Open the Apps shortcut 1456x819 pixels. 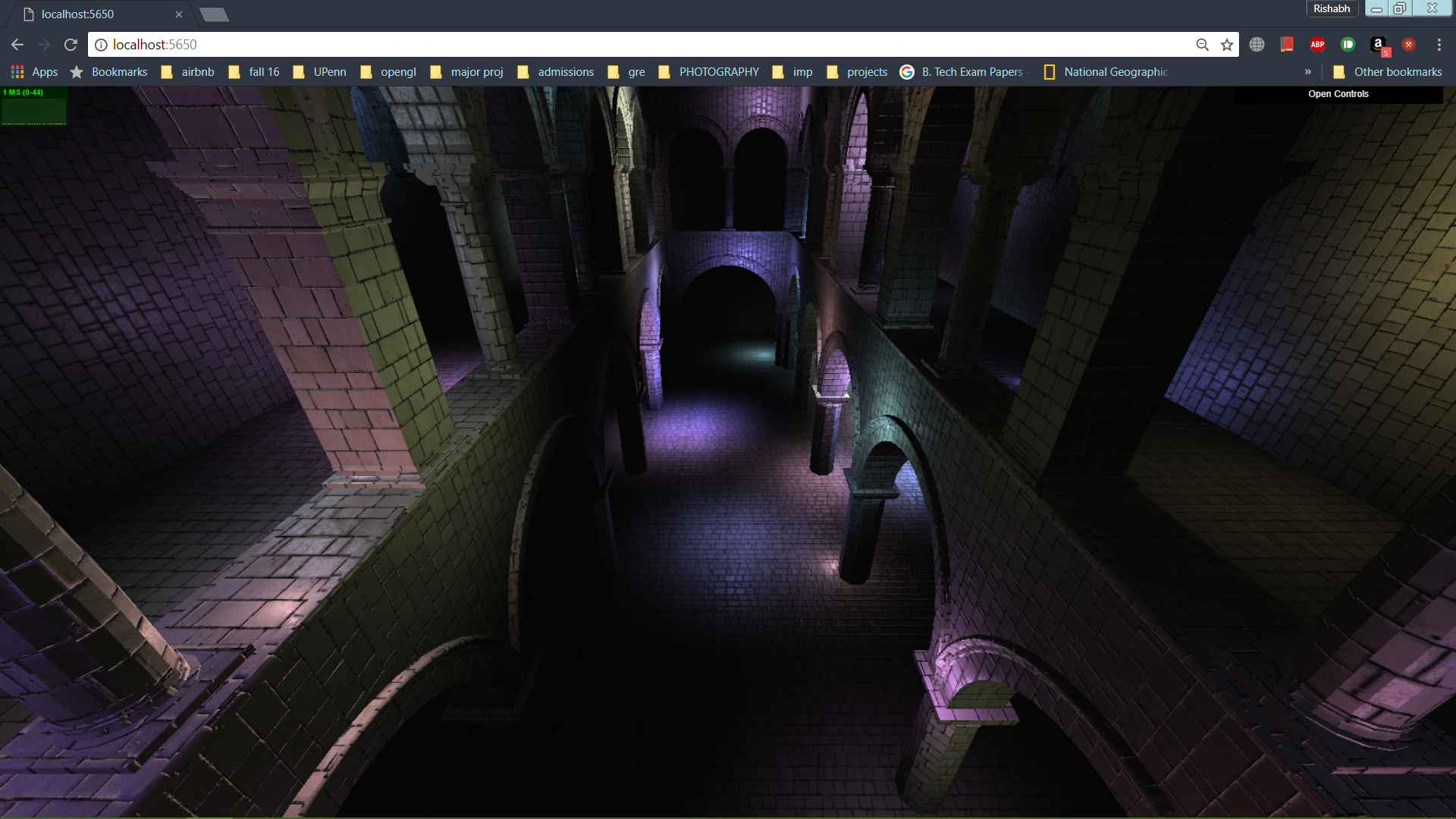coord(34,72)
